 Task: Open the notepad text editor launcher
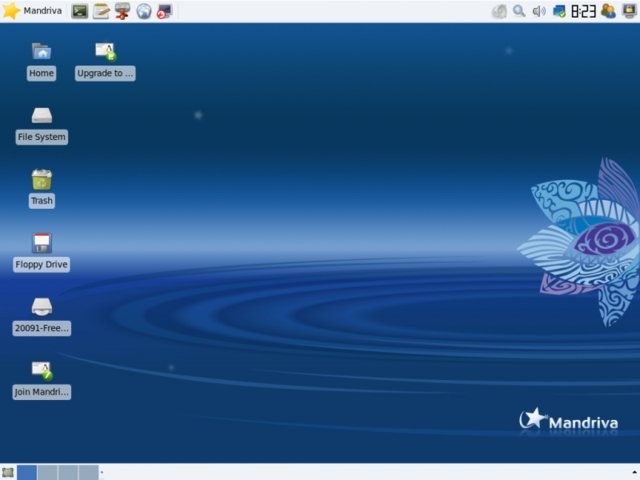coord(101,11)
